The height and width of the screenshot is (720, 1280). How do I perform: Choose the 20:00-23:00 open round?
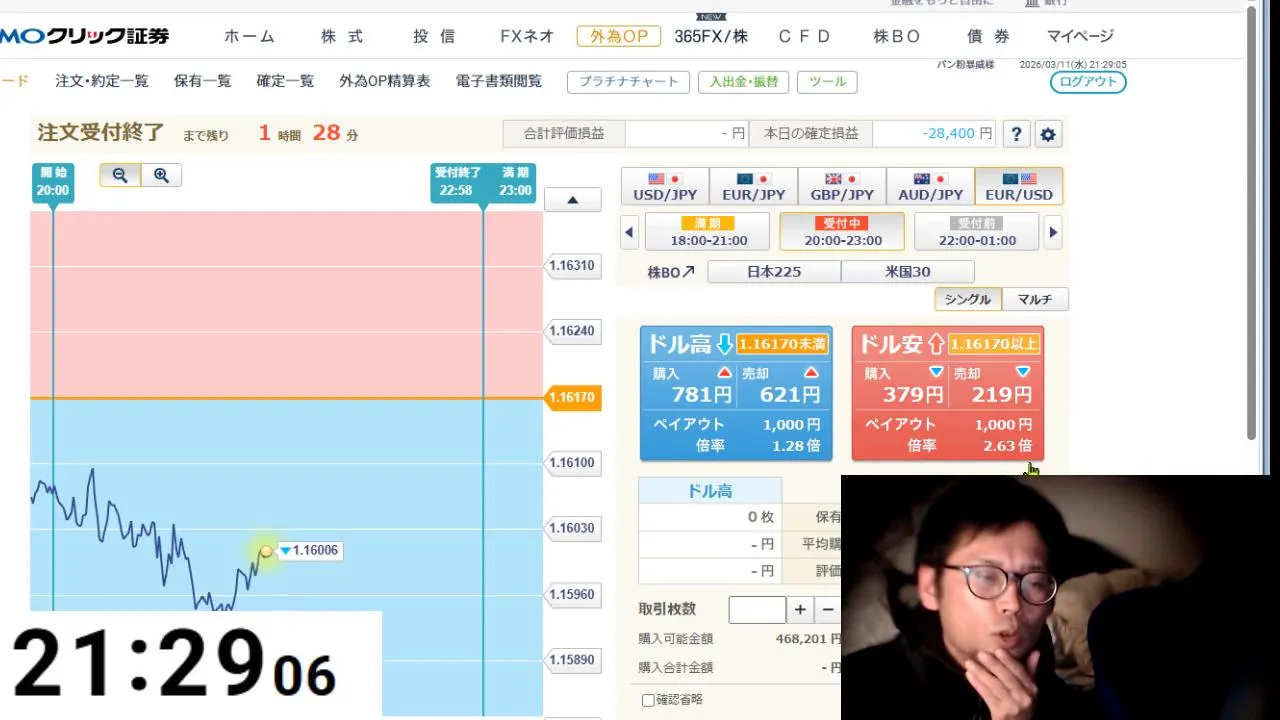coord(842,232)
